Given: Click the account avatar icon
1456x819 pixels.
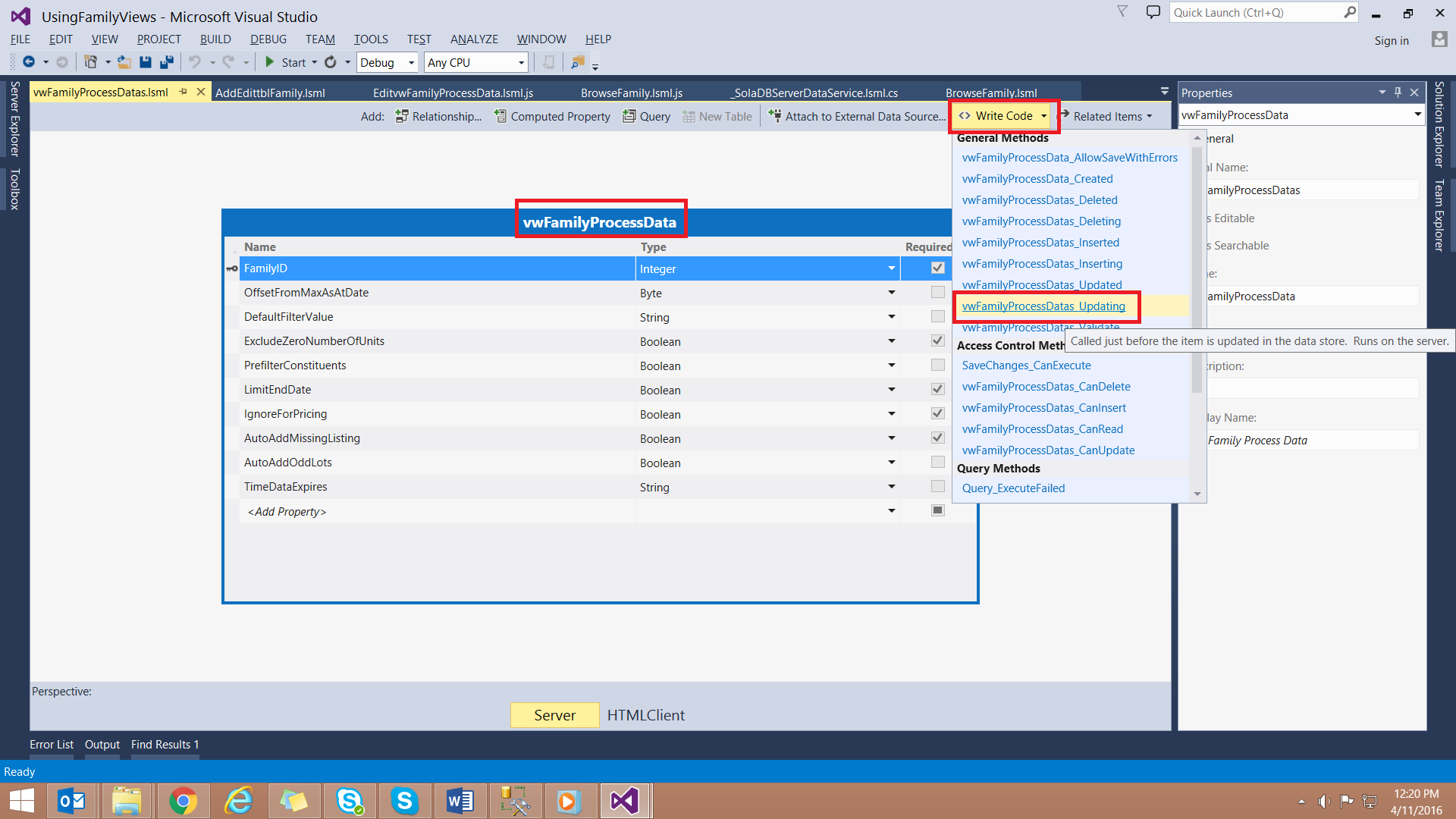Looking at the screenshot, I should pos(1439,39).
